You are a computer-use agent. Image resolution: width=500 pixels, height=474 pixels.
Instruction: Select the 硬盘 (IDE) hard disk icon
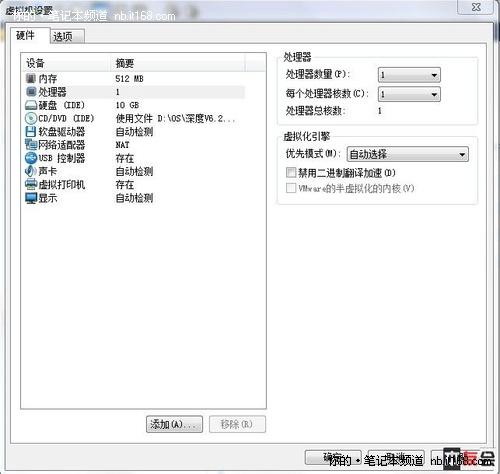pyautogui.click(x=31, y=105)
